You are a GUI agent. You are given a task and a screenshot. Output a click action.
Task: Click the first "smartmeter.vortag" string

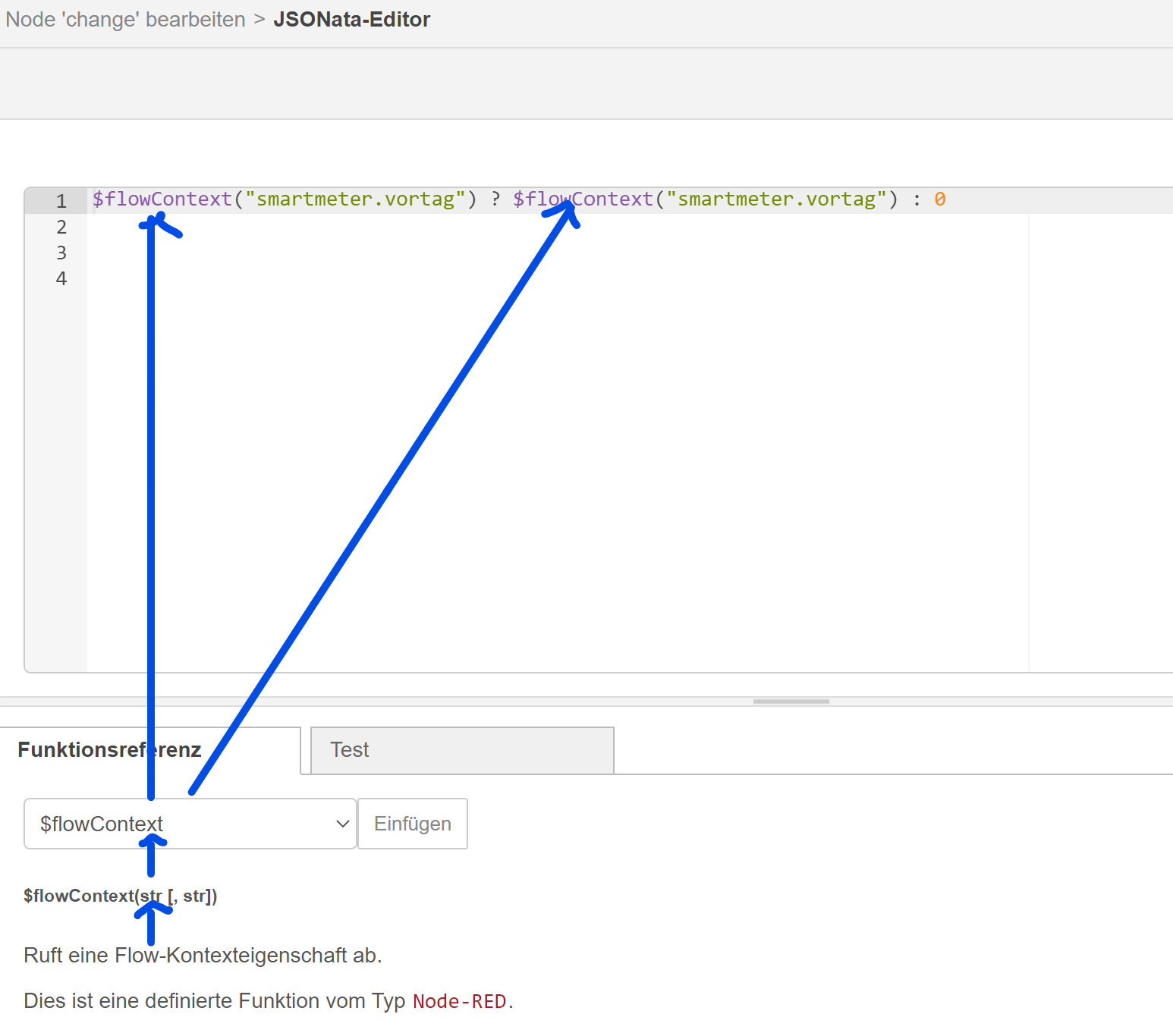[355, 199]
